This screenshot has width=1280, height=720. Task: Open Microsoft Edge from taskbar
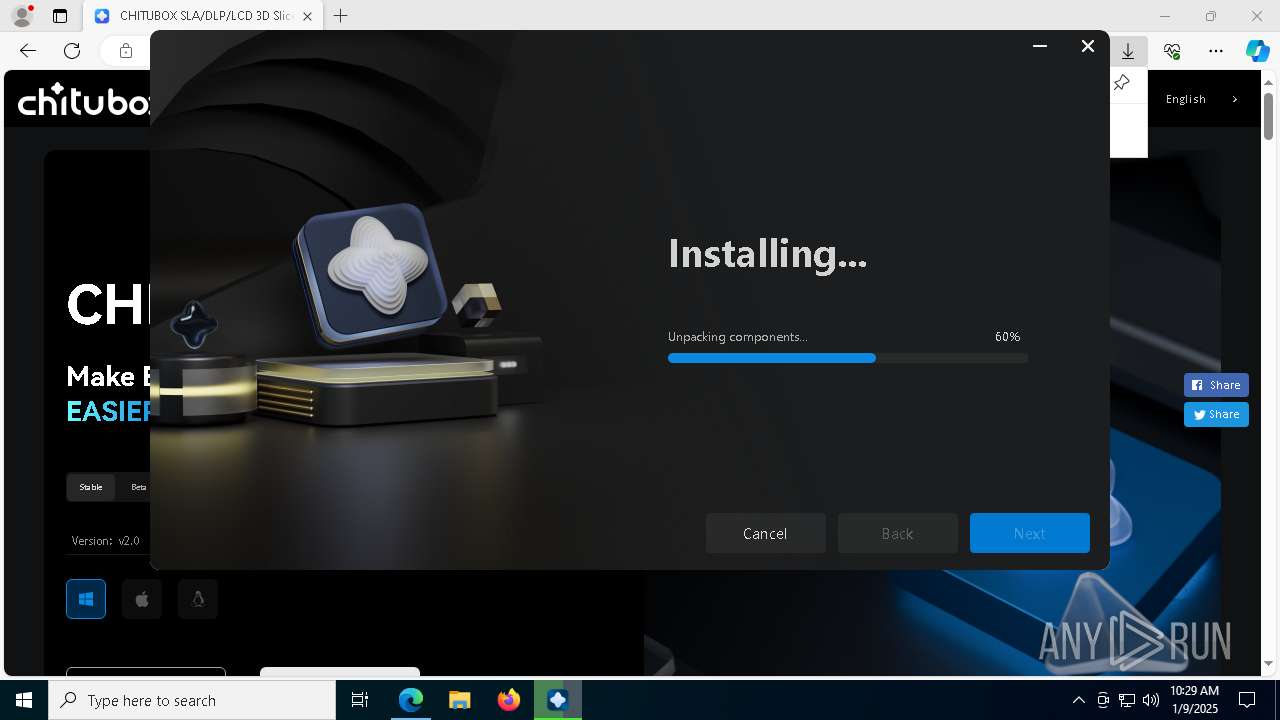(411, 700)
